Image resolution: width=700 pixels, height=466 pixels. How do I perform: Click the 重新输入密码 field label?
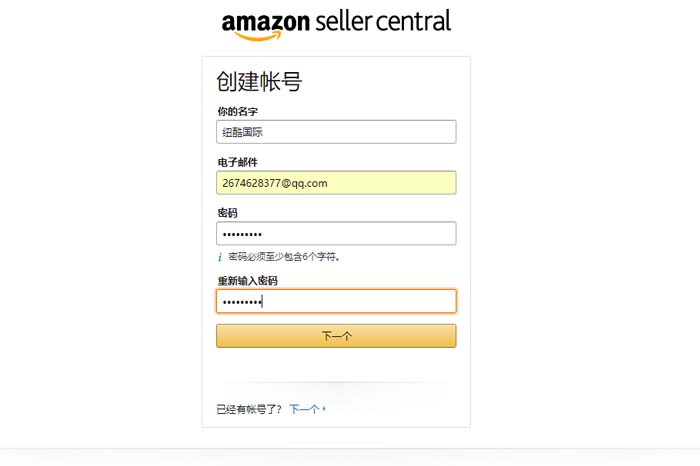[247, 281]
